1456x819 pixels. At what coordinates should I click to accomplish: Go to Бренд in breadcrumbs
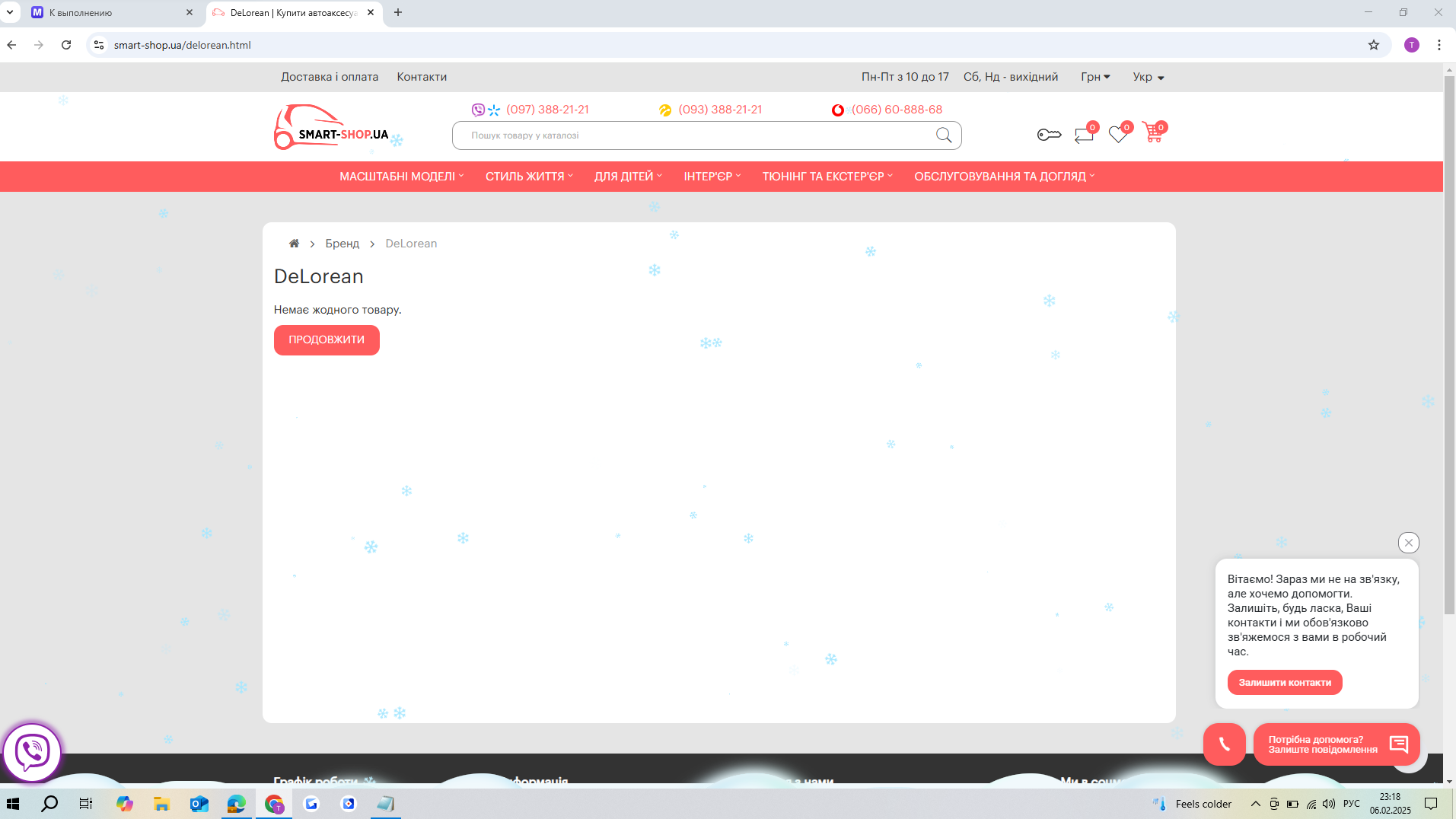(342, 244)
